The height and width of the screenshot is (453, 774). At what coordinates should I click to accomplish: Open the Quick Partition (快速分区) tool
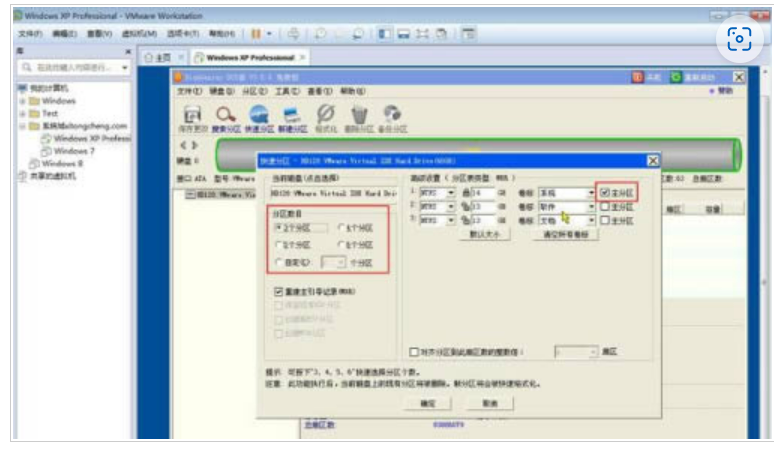tap(259, 118)
